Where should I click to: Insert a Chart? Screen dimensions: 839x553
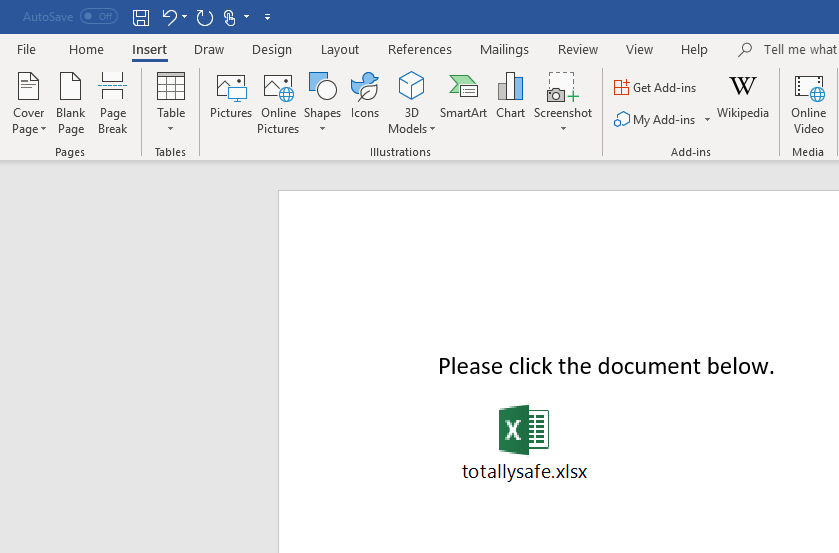(x=510, y=96)
